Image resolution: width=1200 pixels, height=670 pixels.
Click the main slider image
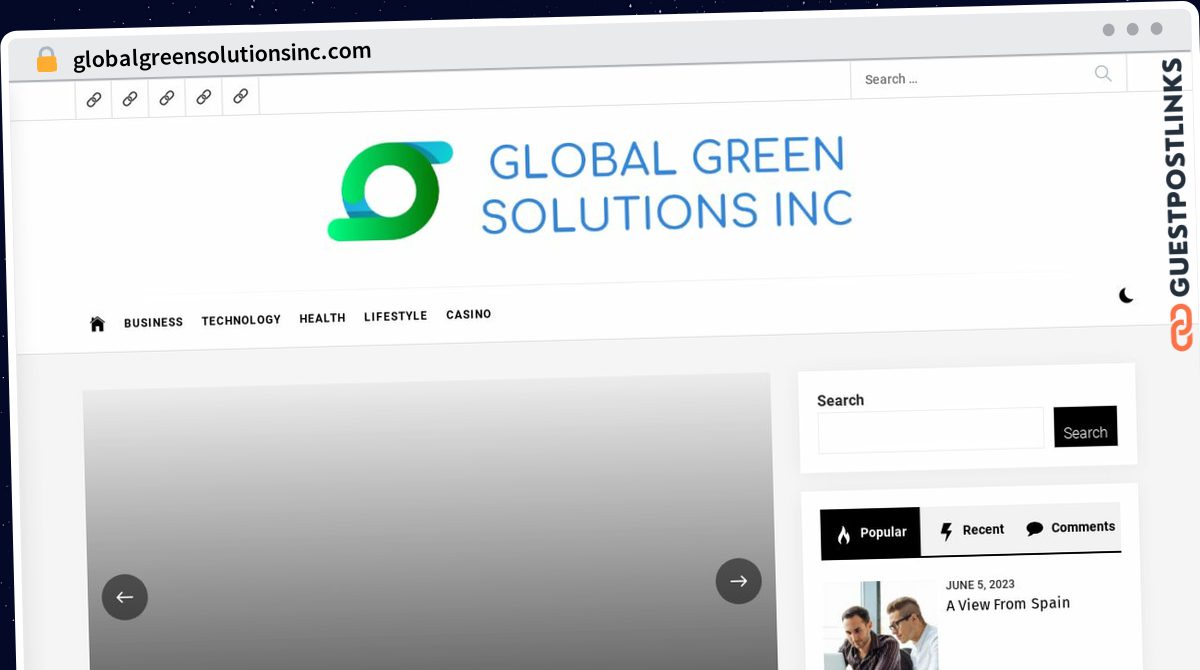coord(430,520)
